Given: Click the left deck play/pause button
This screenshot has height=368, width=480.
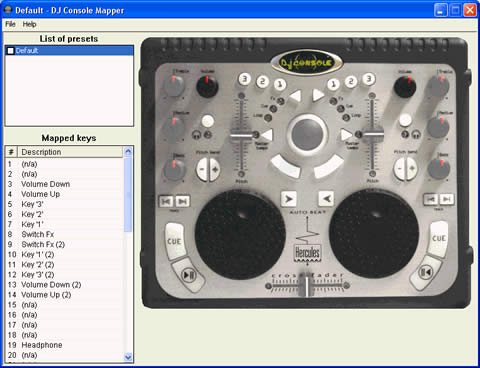Looking at the screenshot, I should 189,275.
